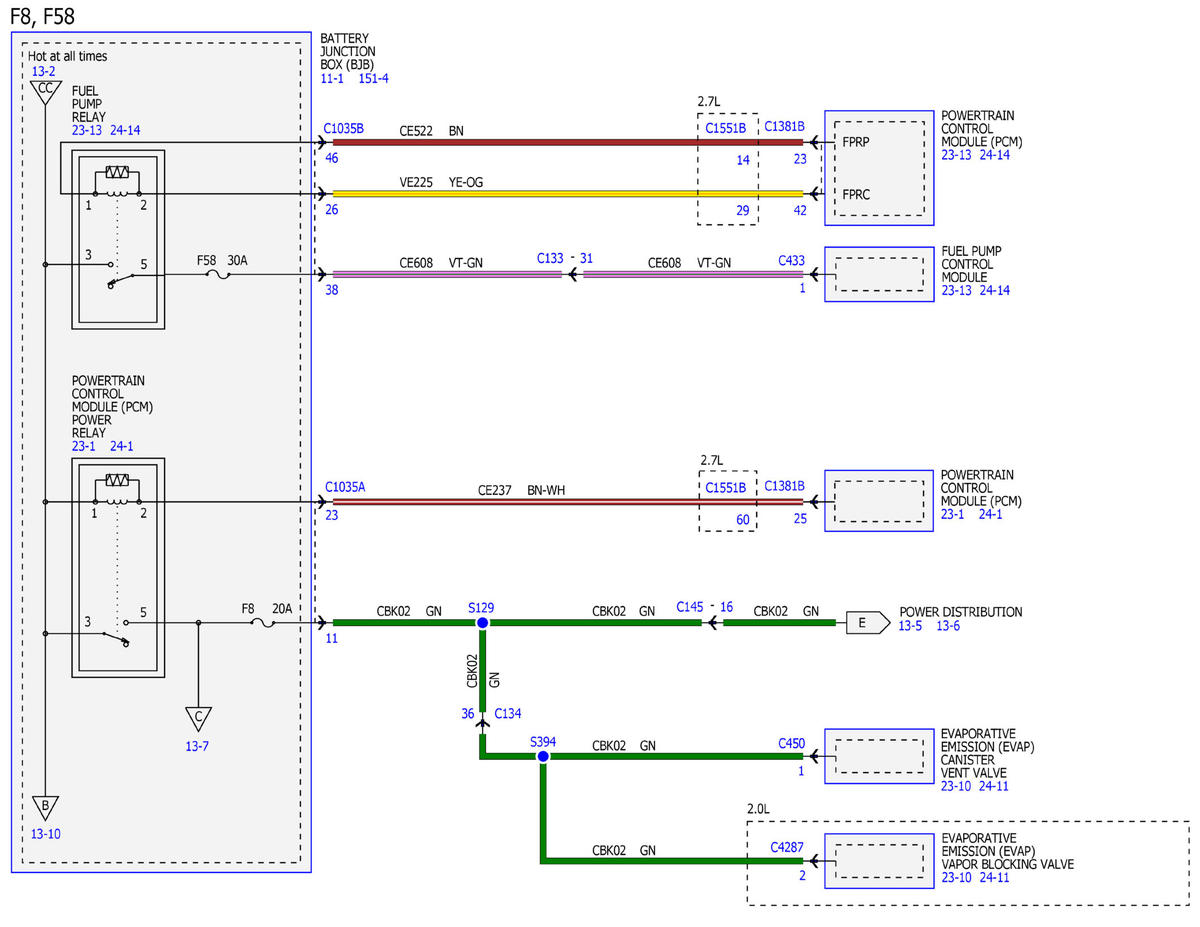
Task: Click the C145 connector link
Action: click(x=690, y=607)
